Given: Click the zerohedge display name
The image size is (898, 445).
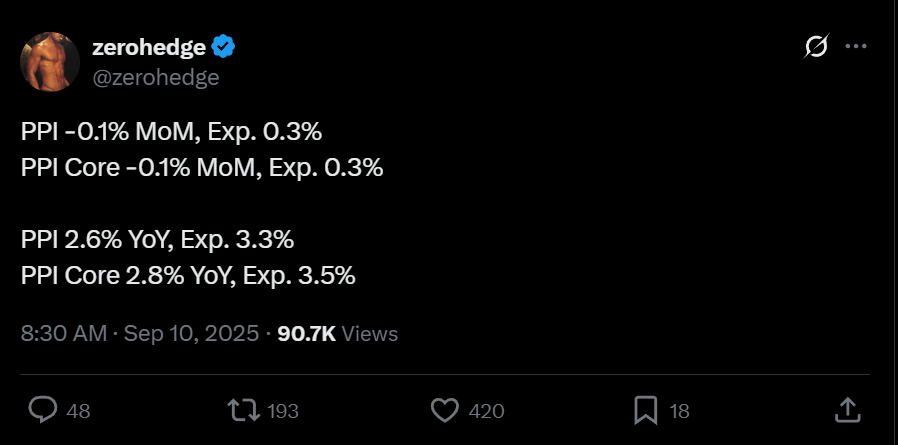Looking at the screenshot, I should [147, 46].
